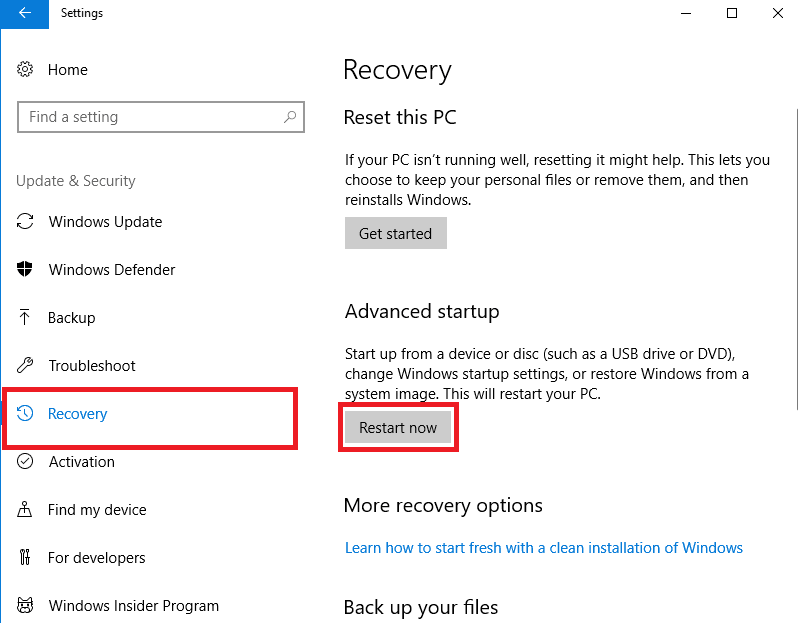Open the Windows Defender section
The image size is (798, 623).
click(x=111, y=269)
